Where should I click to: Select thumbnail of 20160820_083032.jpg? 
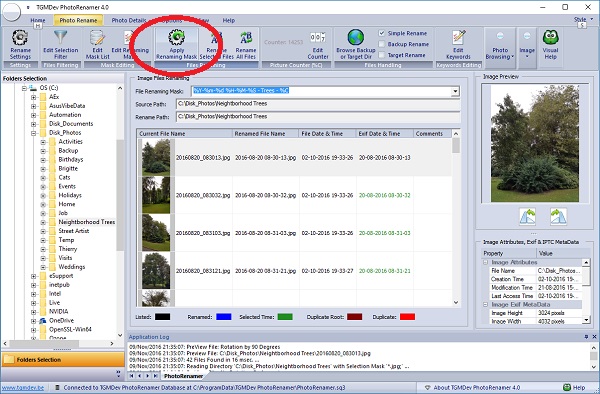(156, 195)
